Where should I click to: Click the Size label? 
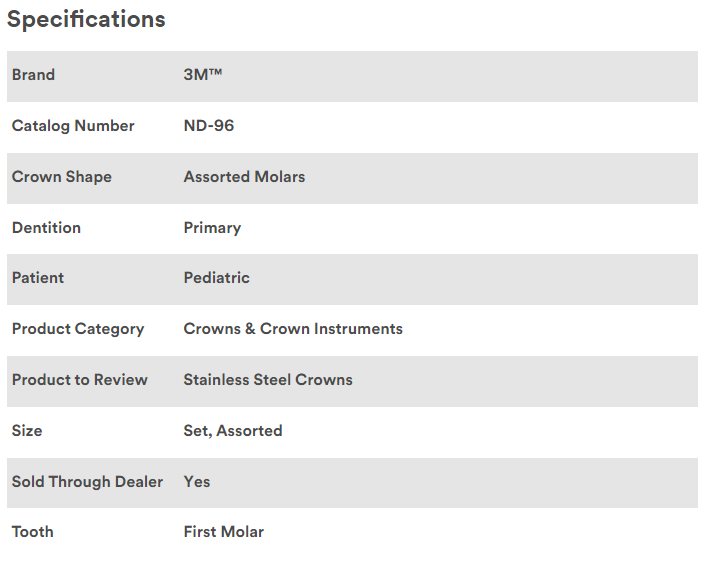pyautogui.click(x=27, y=431)
